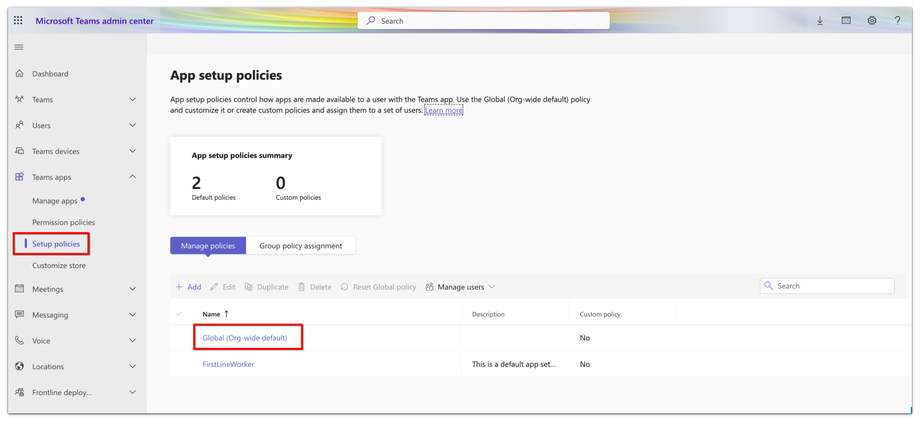Select the Manage policies tab
The width and height of the screenshot is (920, 422).
click(x=208, y=246)
